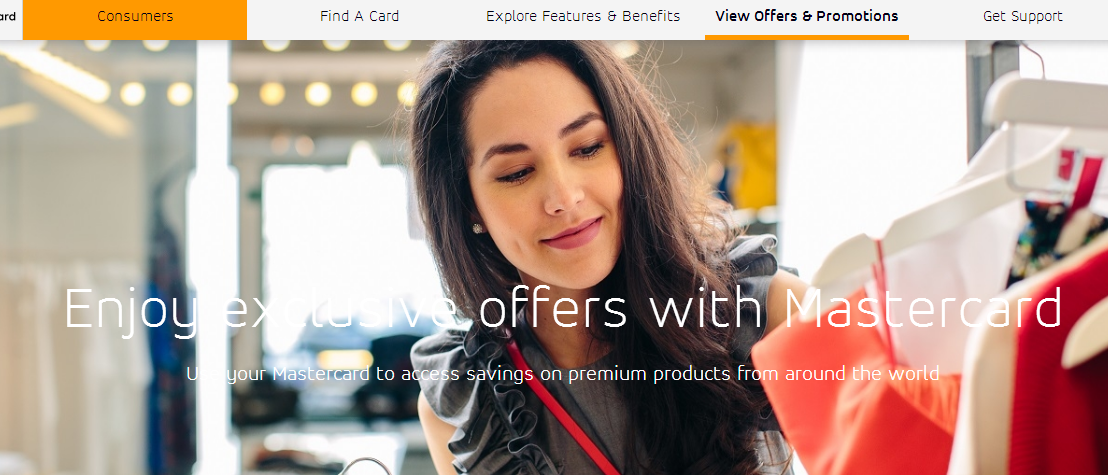Open the Consumers navigation section
Image resolution: width=1108 pixels, height=475 pixels.
click(135, 16)
